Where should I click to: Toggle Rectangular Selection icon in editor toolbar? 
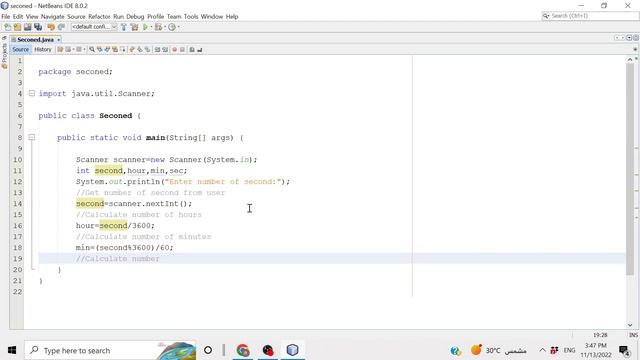pos(123,49)
